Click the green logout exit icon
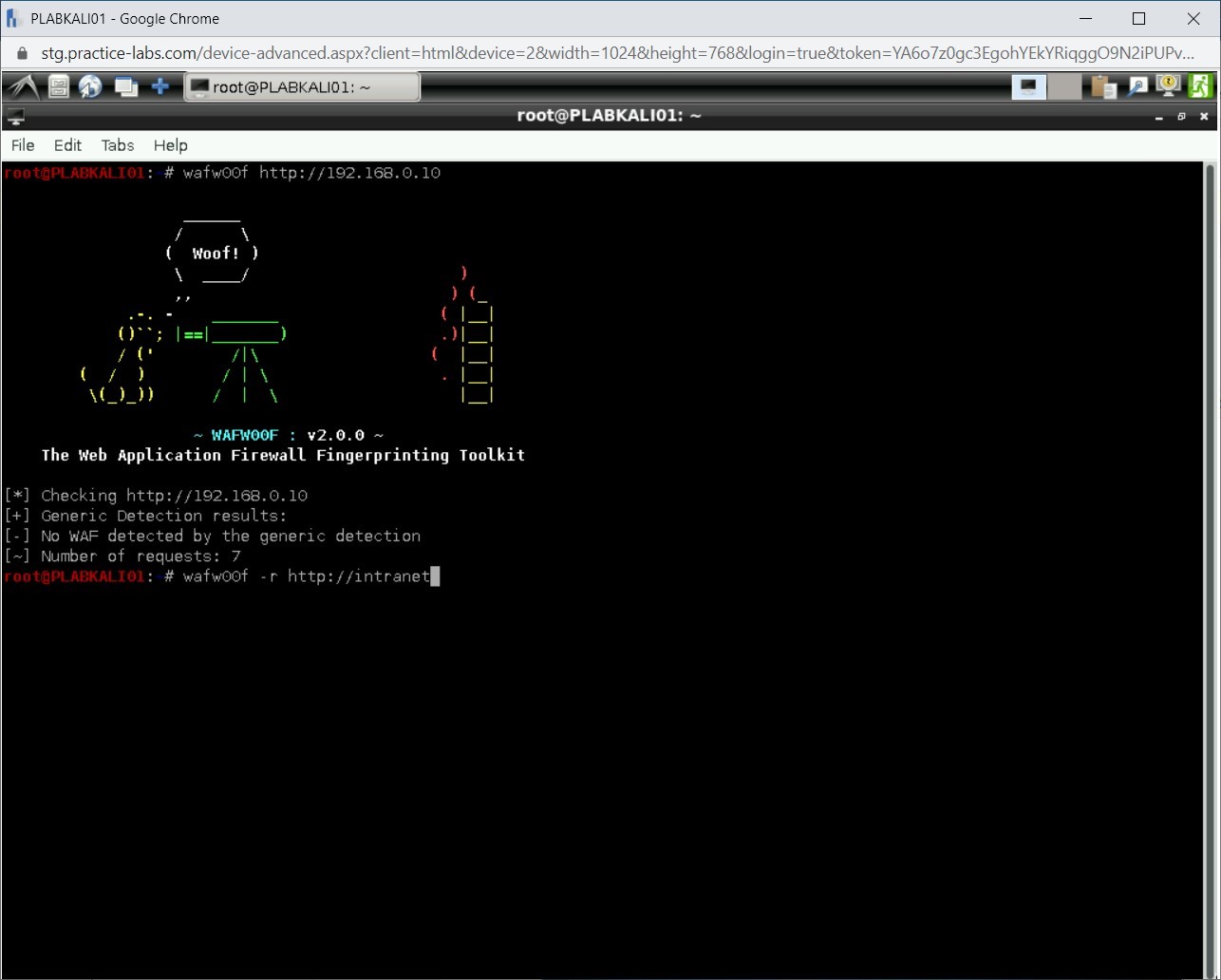 [1200, 87]
